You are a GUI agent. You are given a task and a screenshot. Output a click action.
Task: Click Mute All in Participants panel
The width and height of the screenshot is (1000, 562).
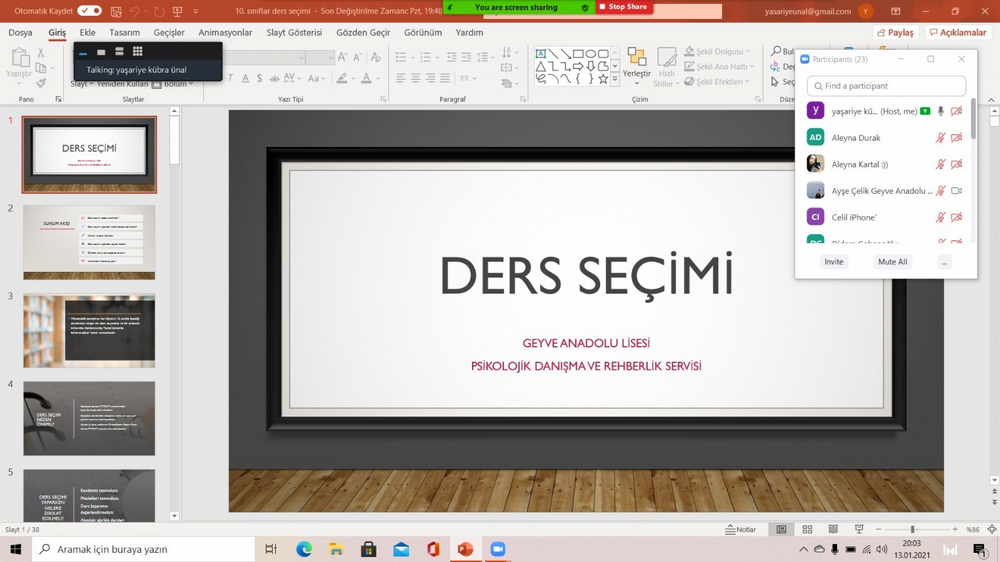point(892,262)
